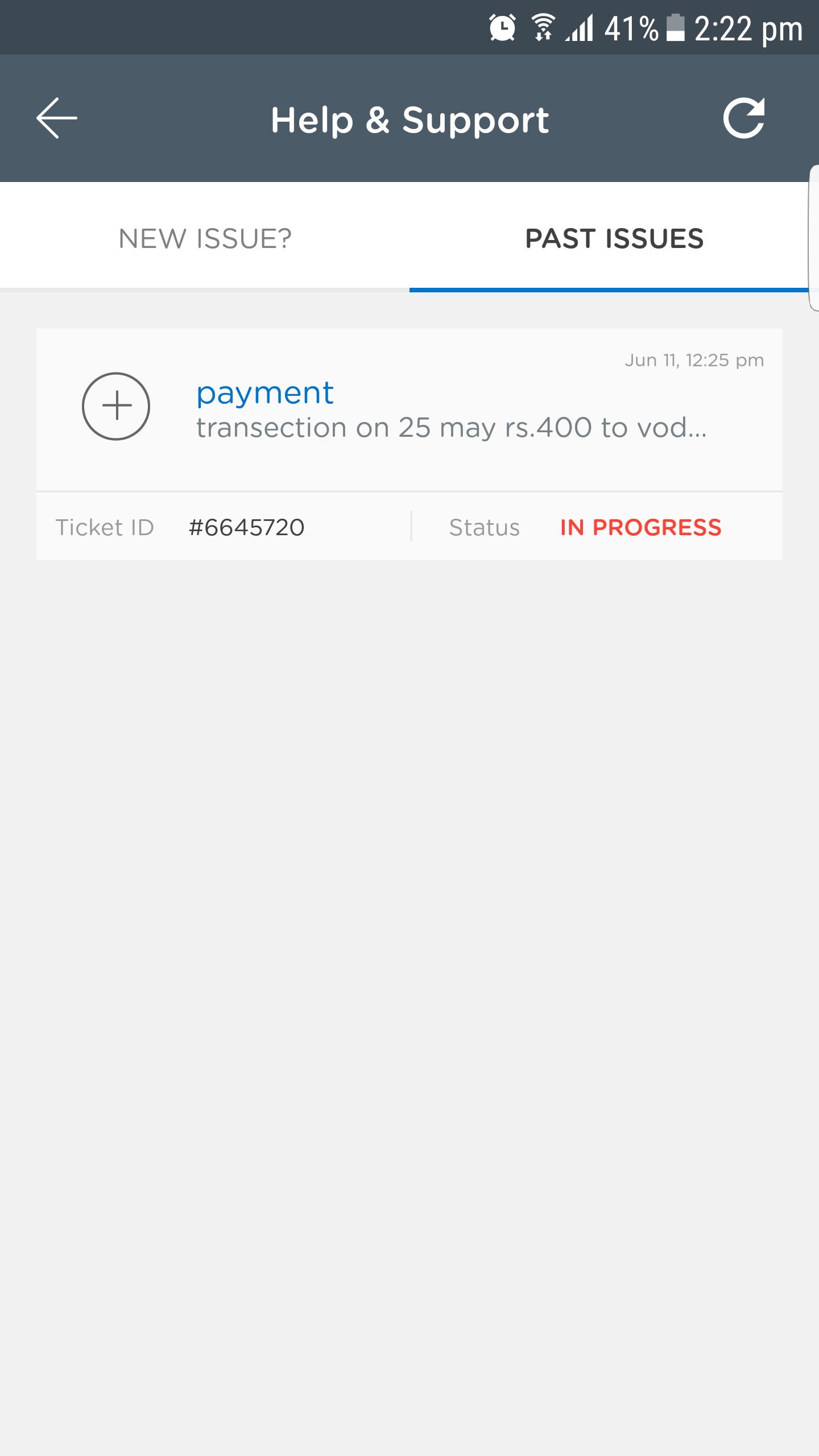Select the PAST ISSUES tab
The width and height of the screenshot is (819, 1456).
(614, 238)
